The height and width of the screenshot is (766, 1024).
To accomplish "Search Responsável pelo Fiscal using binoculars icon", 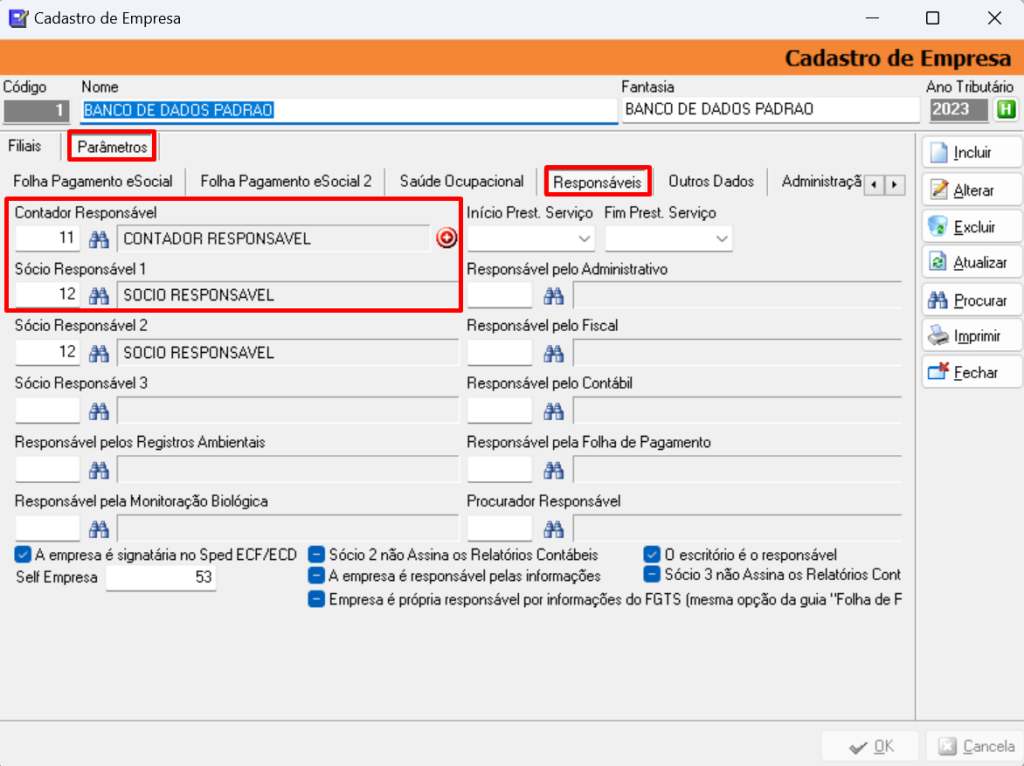I will tap(551, 353).
